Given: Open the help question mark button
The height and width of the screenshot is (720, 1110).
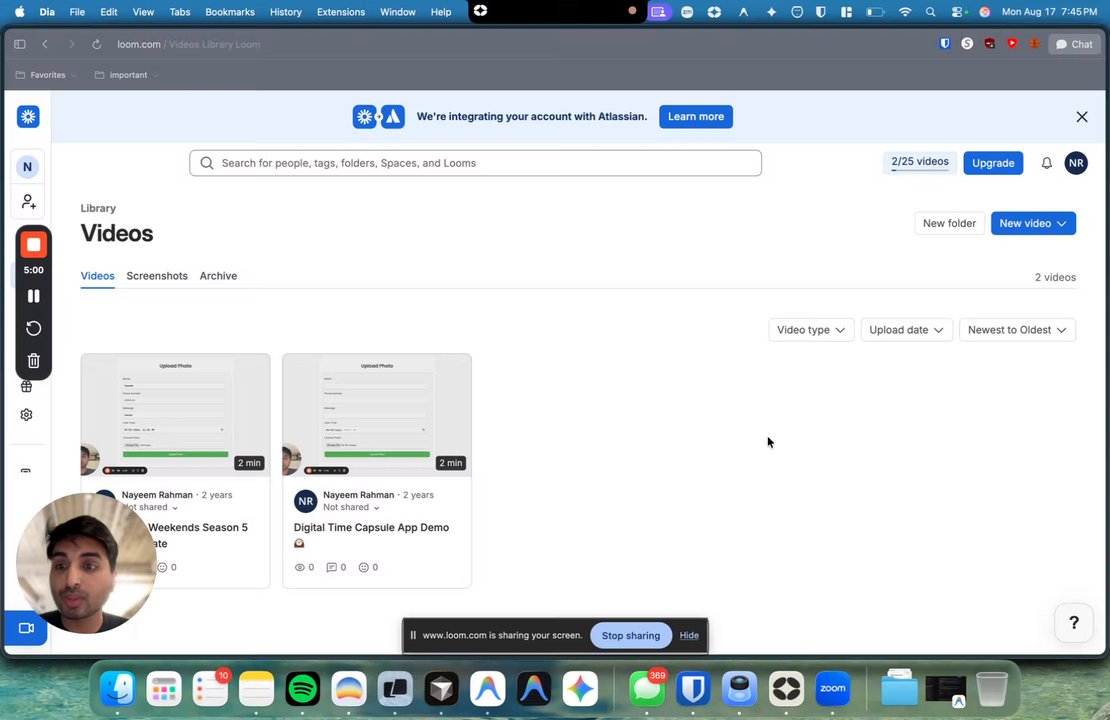Looking at the screenshot, I should [1074, 622].
